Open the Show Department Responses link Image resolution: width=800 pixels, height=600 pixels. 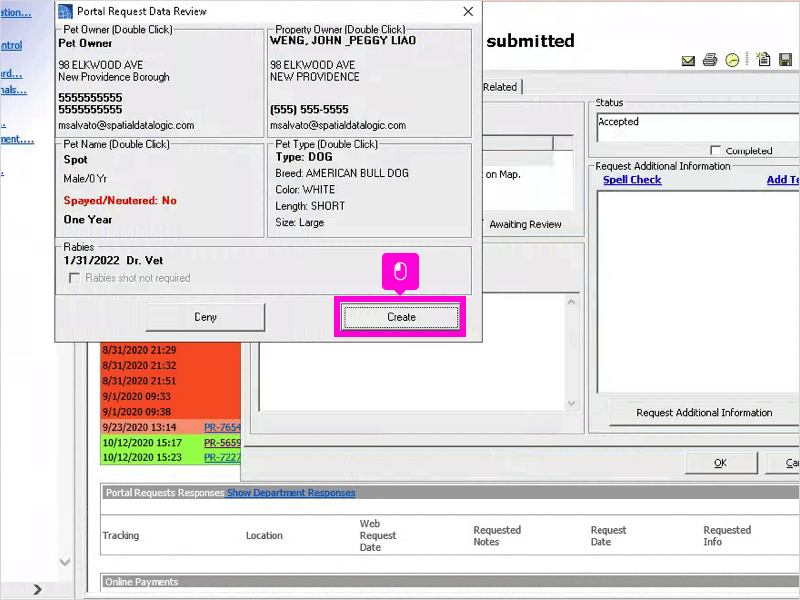click(x=291, y=492)
